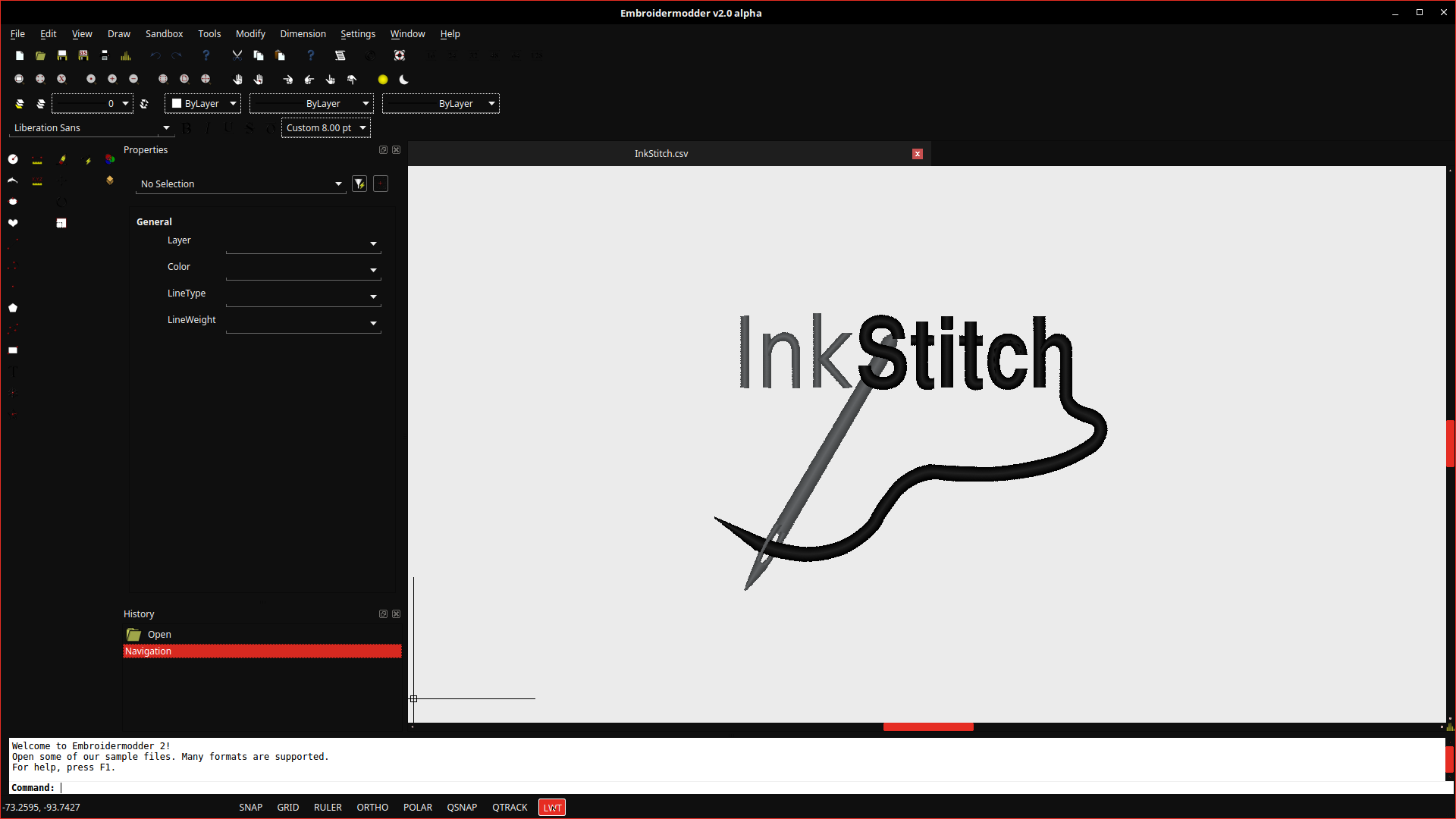
Task: Switch to night vision with the moon icon
Action: [403, 80]
